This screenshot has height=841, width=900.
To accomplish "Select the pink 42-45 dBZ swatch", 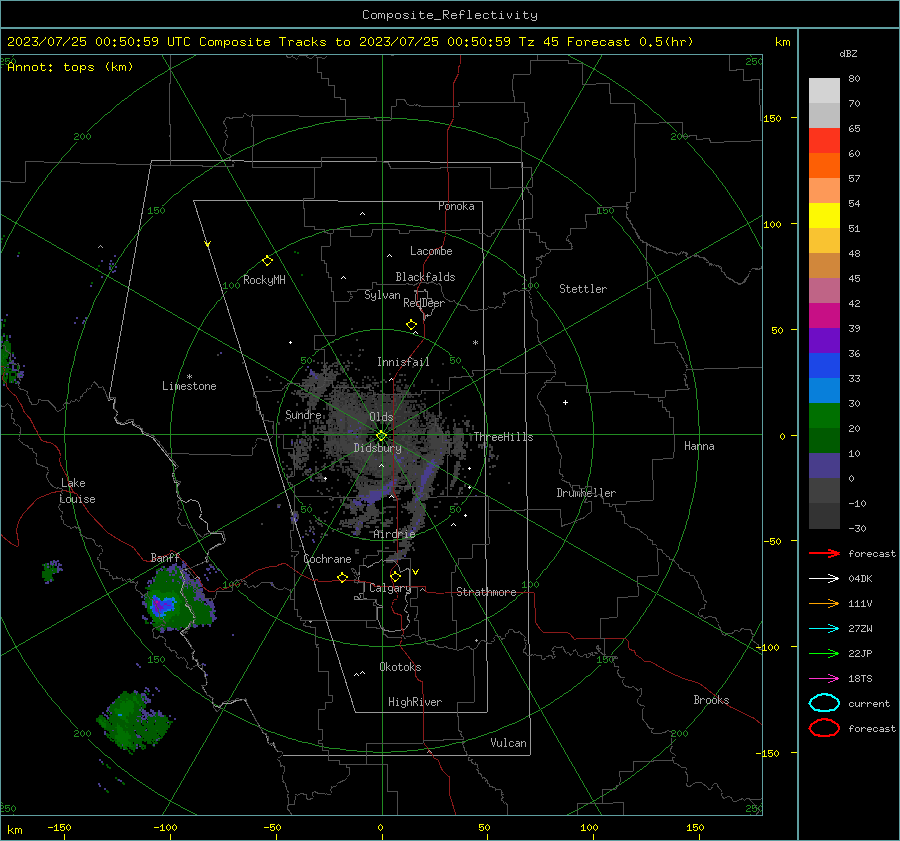I will click(x=824, y=290).
